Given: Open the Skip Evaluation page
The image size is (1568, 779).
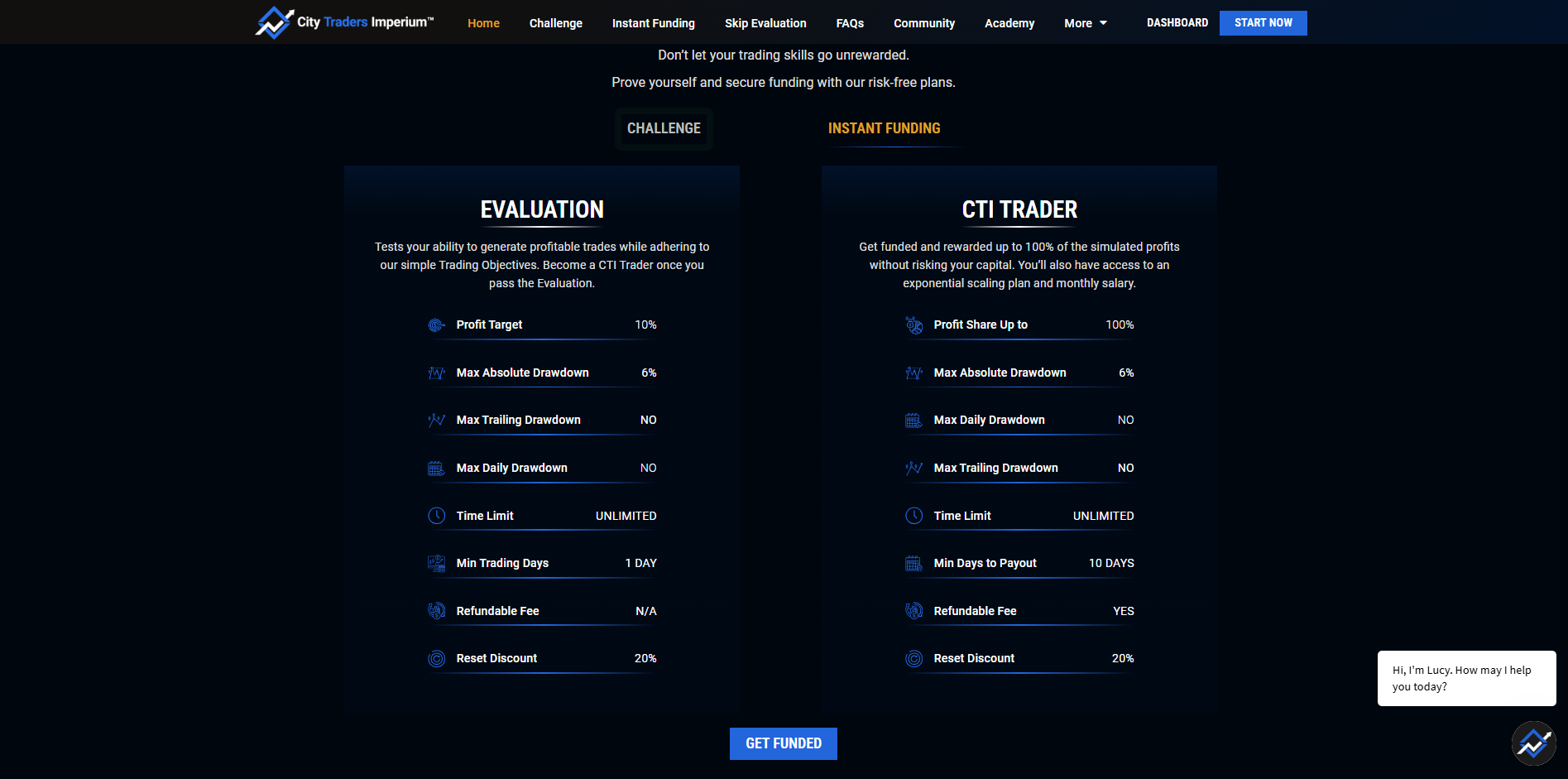Looking at the screenshot, I should [765, 23].
